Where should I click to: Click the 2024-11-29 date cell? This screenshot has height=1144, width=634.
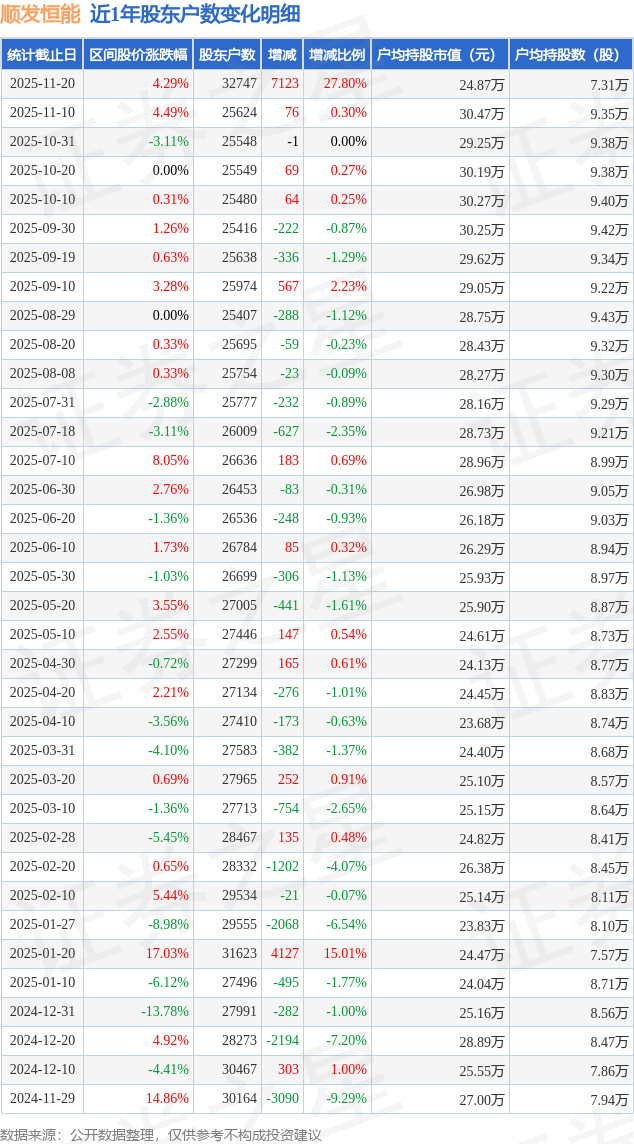[x=42, y=1099]
